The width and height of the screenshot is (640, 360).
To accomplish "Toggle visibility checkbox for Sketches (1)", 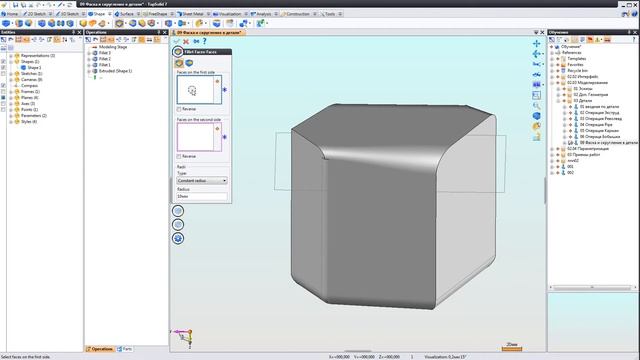I will pos(3,74).
